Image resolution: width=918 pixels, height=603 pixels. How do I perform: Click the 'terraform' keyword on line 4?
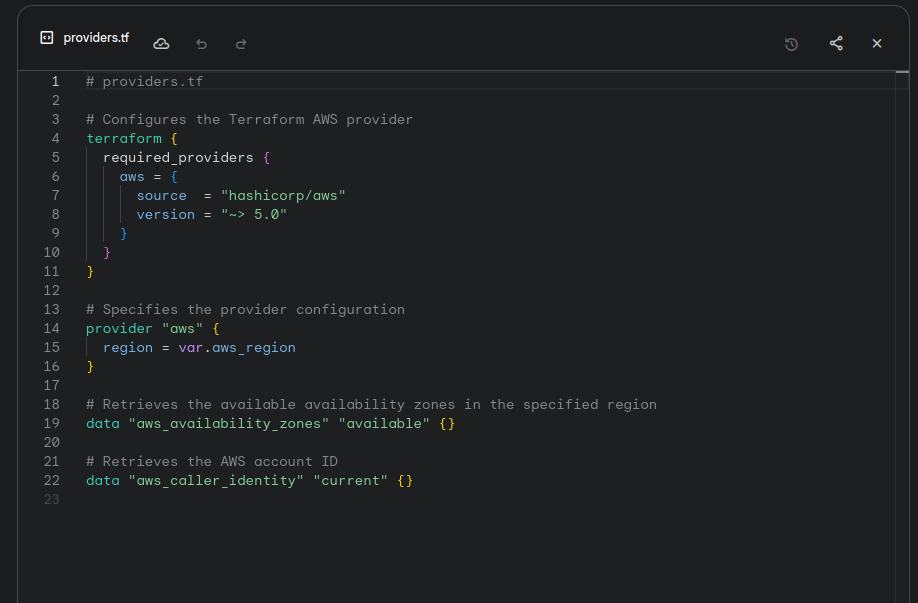124,139
